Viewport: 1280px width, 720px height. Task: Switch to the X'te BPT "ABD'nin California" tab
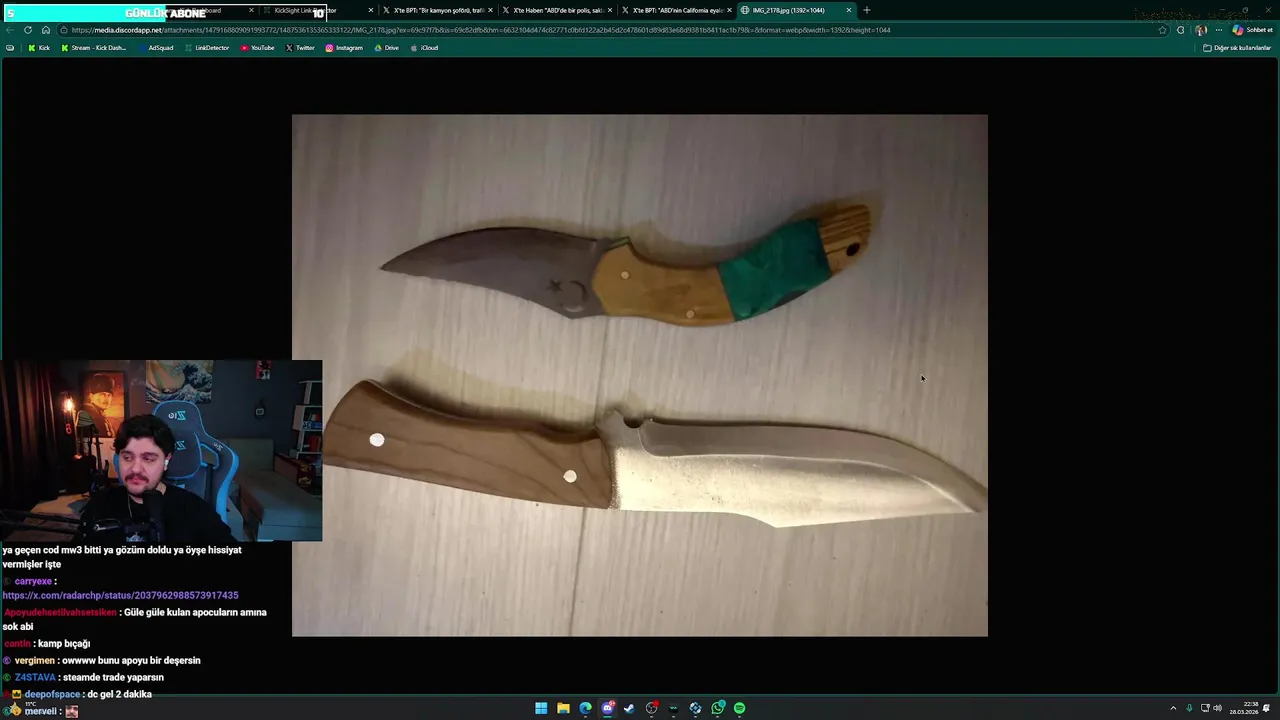point(677,10)
